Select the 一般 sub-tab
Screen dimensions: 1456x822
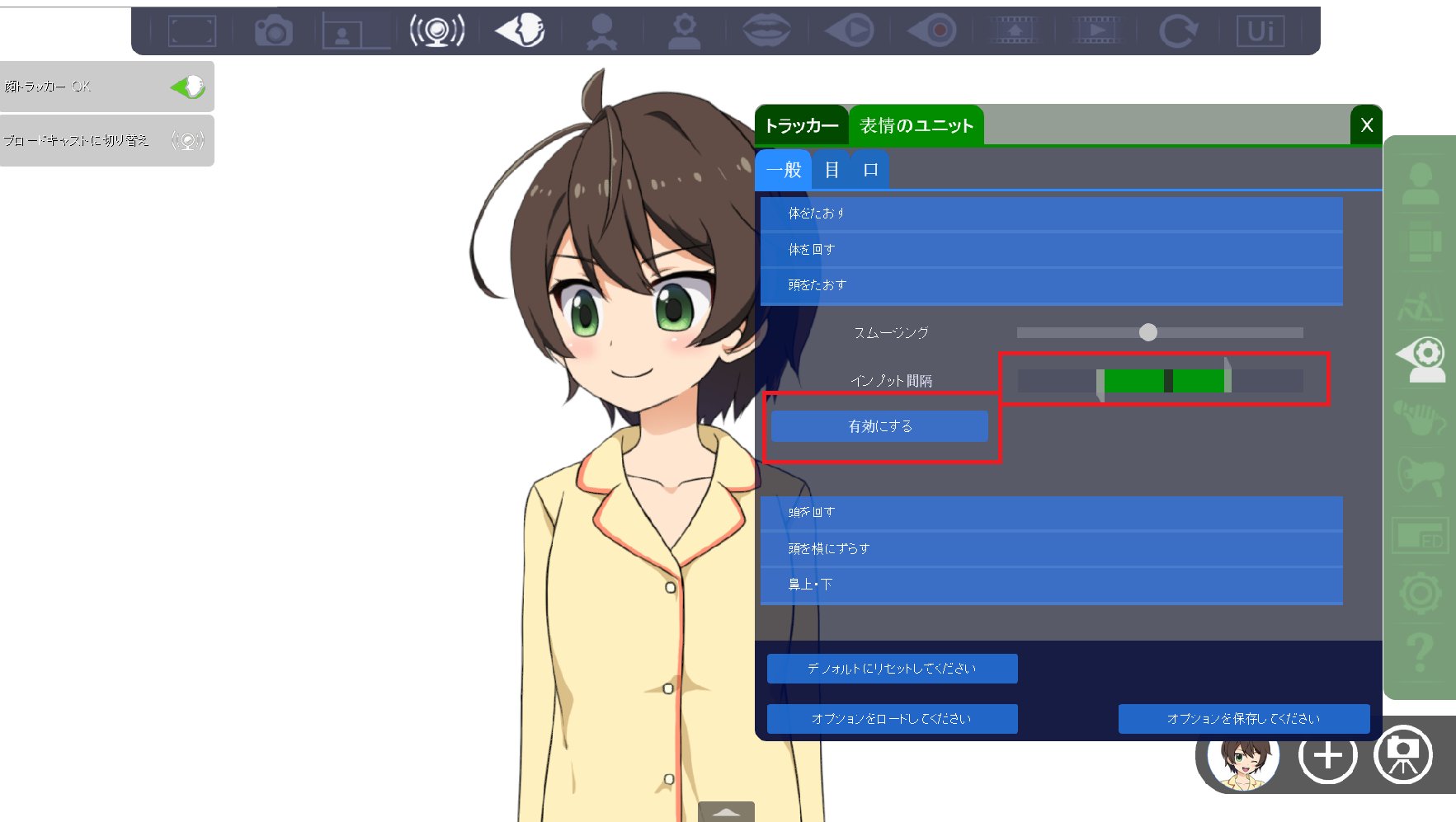(784, 170)
